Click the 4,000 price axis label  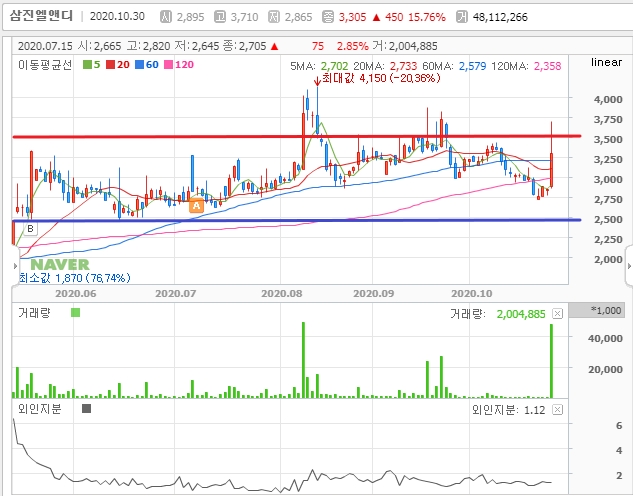tap(608, 99)
